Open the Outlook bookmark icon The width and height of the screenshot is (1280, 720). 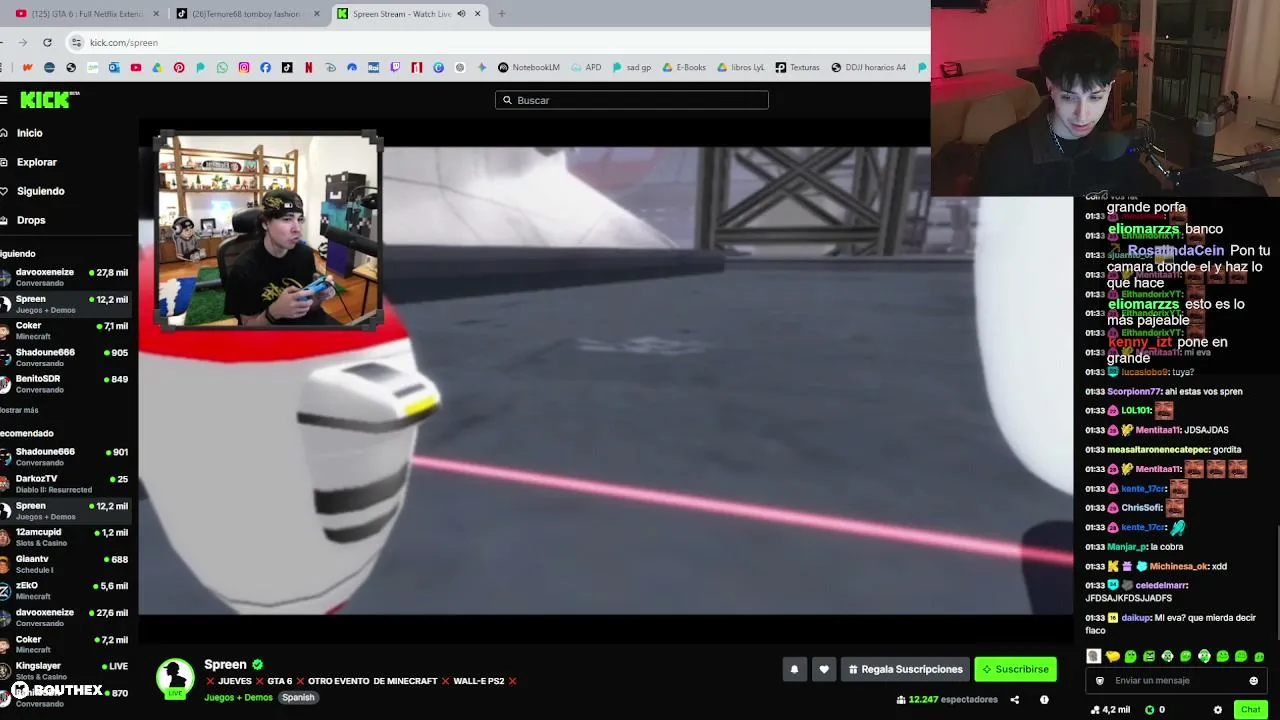click(114, 68)
